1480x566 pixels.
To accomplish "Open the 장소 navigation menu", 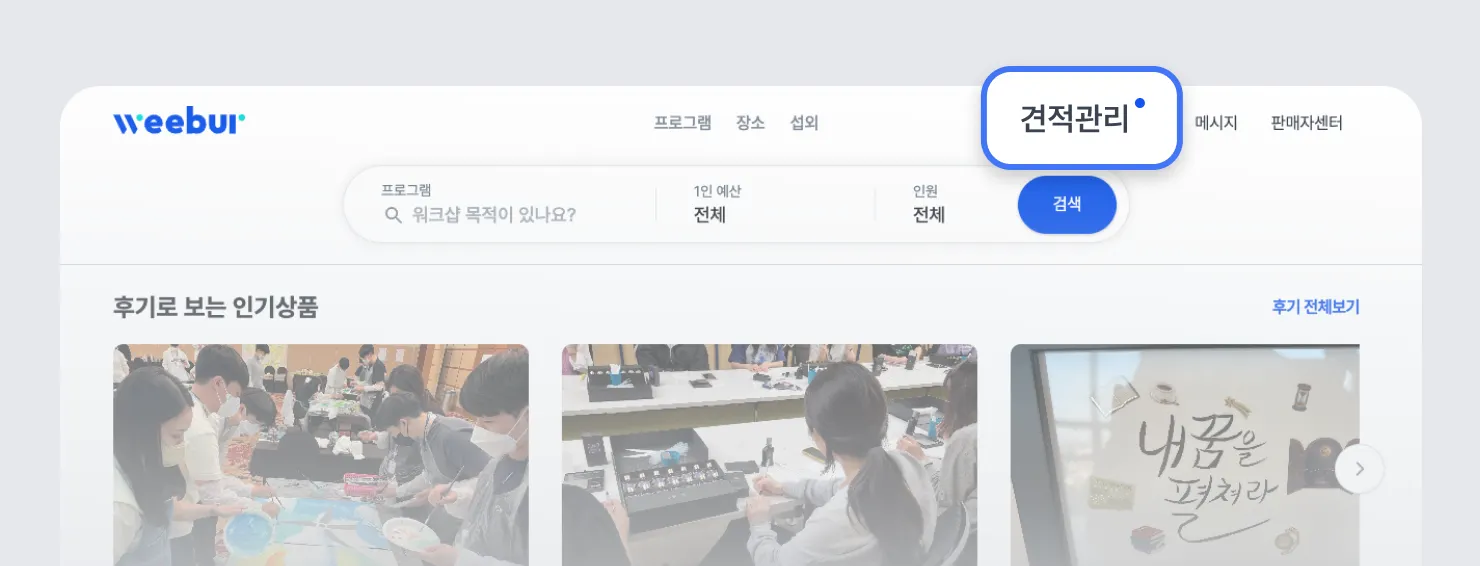I will 750,123.
